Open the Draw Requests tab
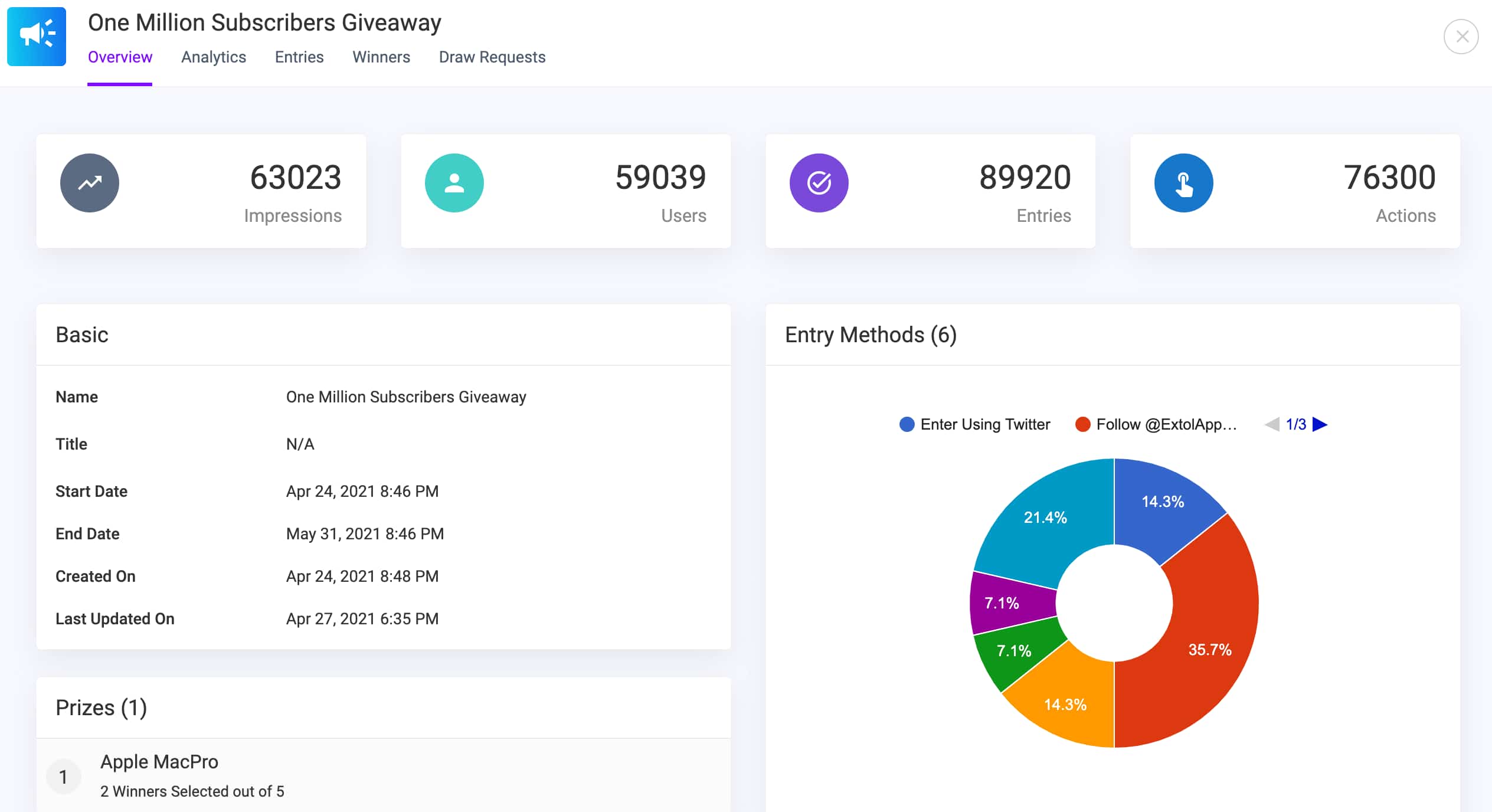The image size is (1492, 812). [x=492, y=57]
